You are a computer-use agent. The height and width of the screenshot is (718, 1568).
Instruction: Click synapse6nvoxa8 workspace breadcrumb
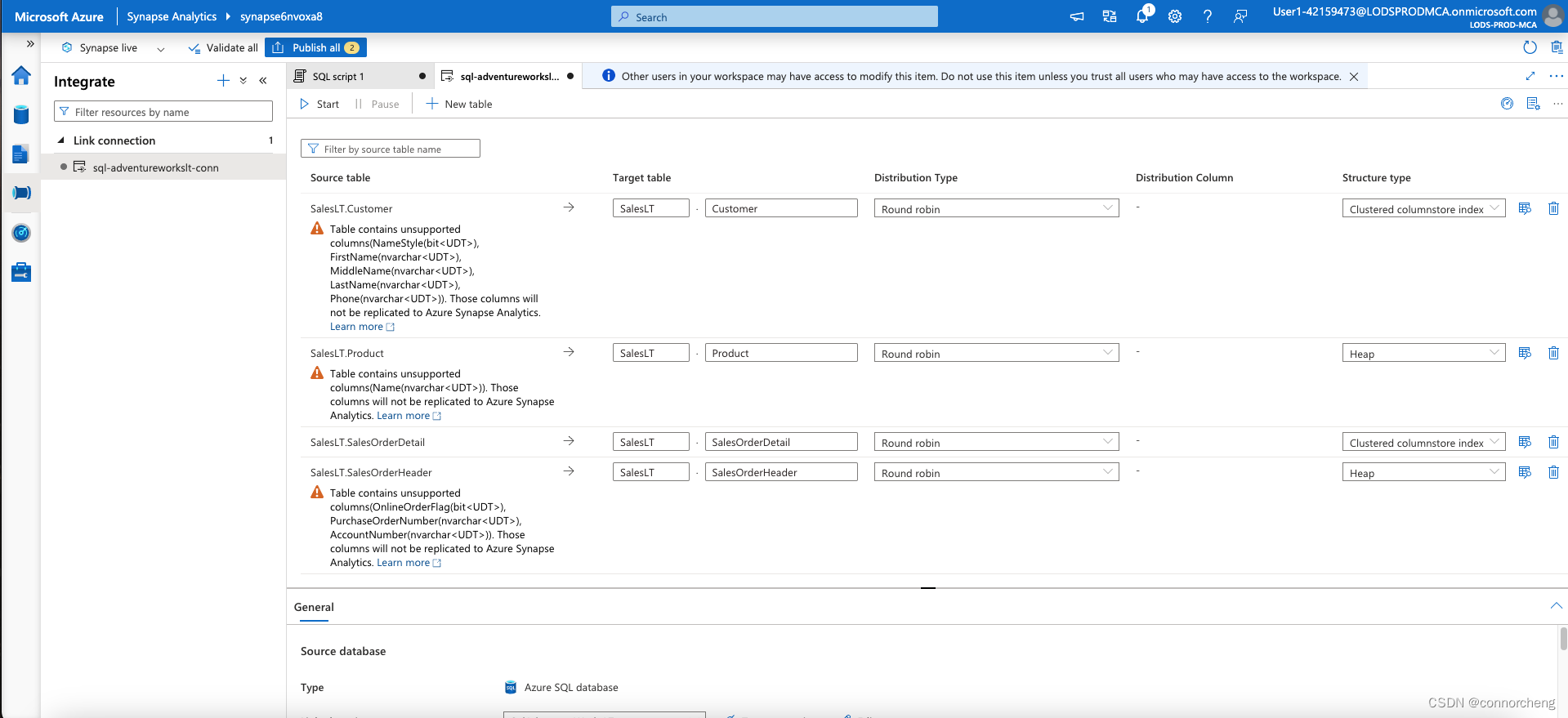pos(281,16)
